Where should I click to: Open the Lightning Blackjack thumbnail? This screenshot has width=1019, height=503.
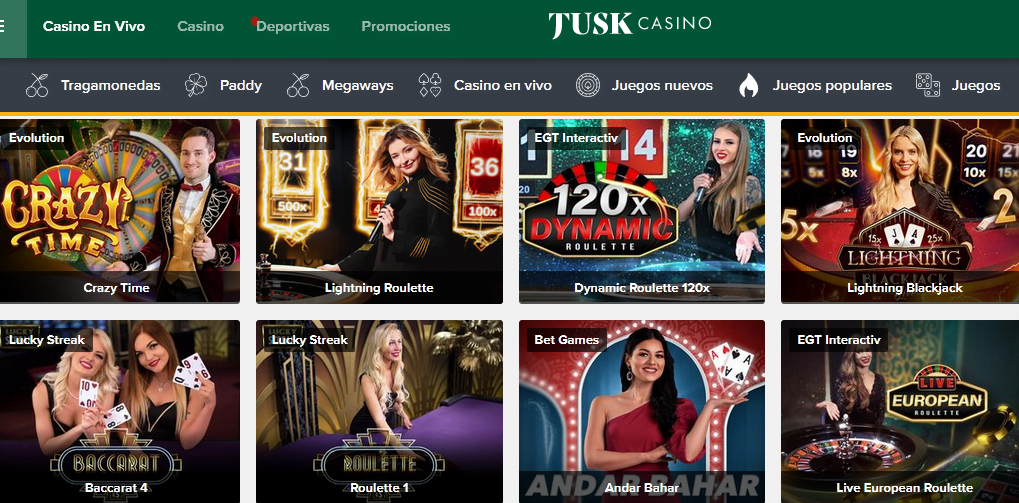900,211
